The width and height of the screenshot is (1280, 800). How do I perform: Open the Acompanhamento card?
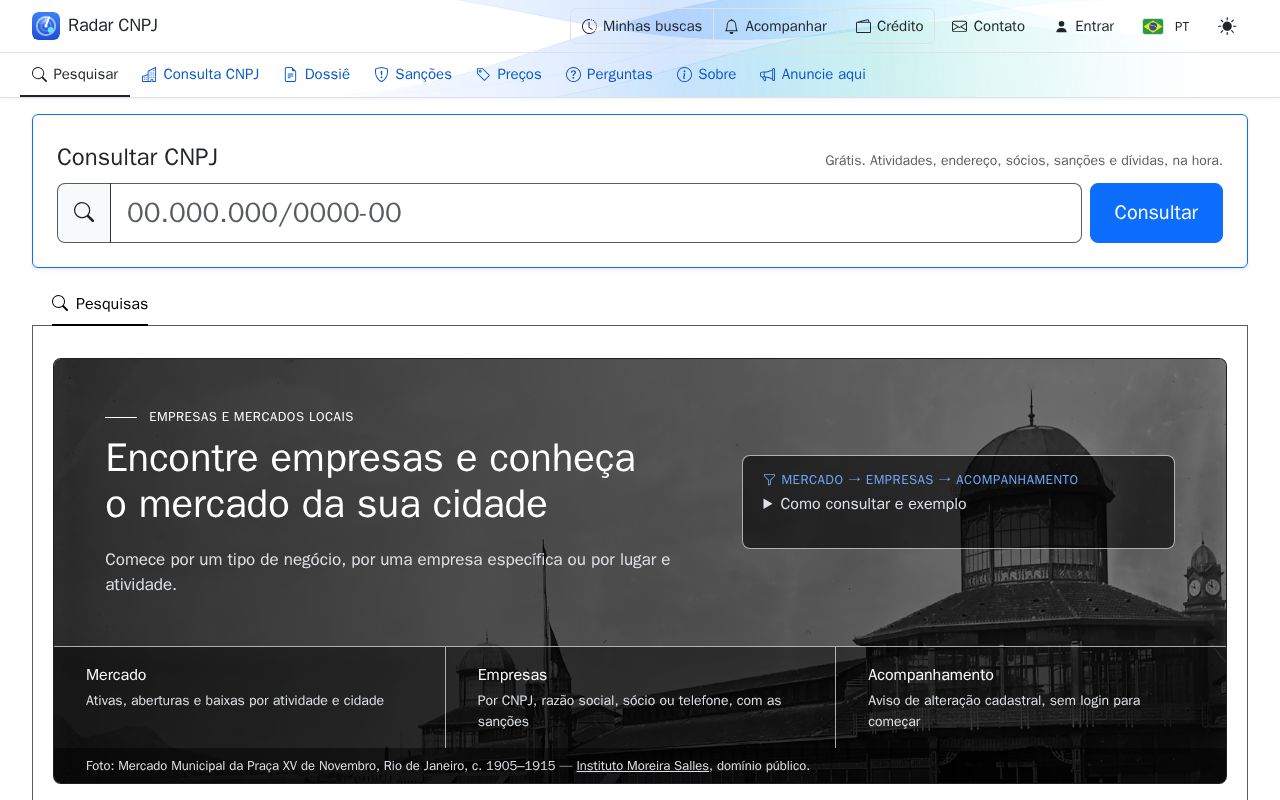(x=1030, y=697)
